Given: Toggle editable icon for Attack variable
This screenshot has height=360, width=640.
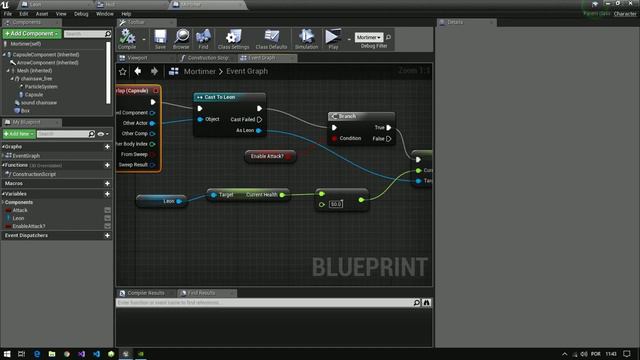Looking at the screenshot, I should pos(108,210).
